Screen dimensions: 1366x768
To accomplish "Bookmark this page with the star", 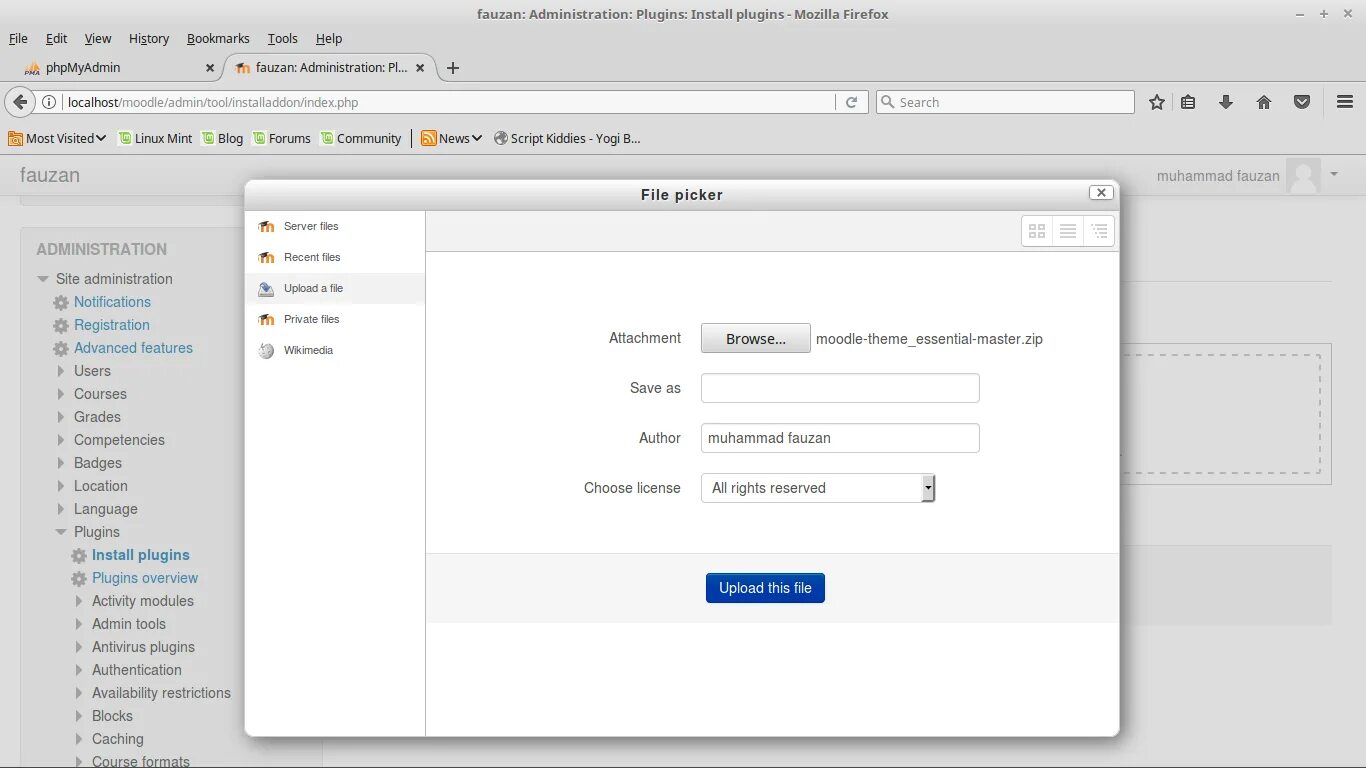I will (1157, 102).
